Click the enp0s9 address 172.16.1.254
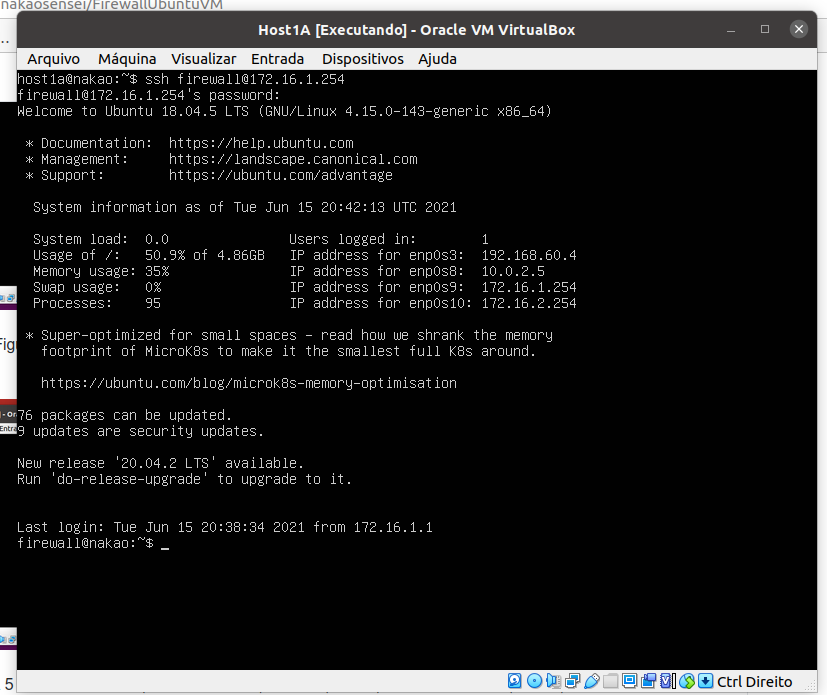 click(529, 287)
